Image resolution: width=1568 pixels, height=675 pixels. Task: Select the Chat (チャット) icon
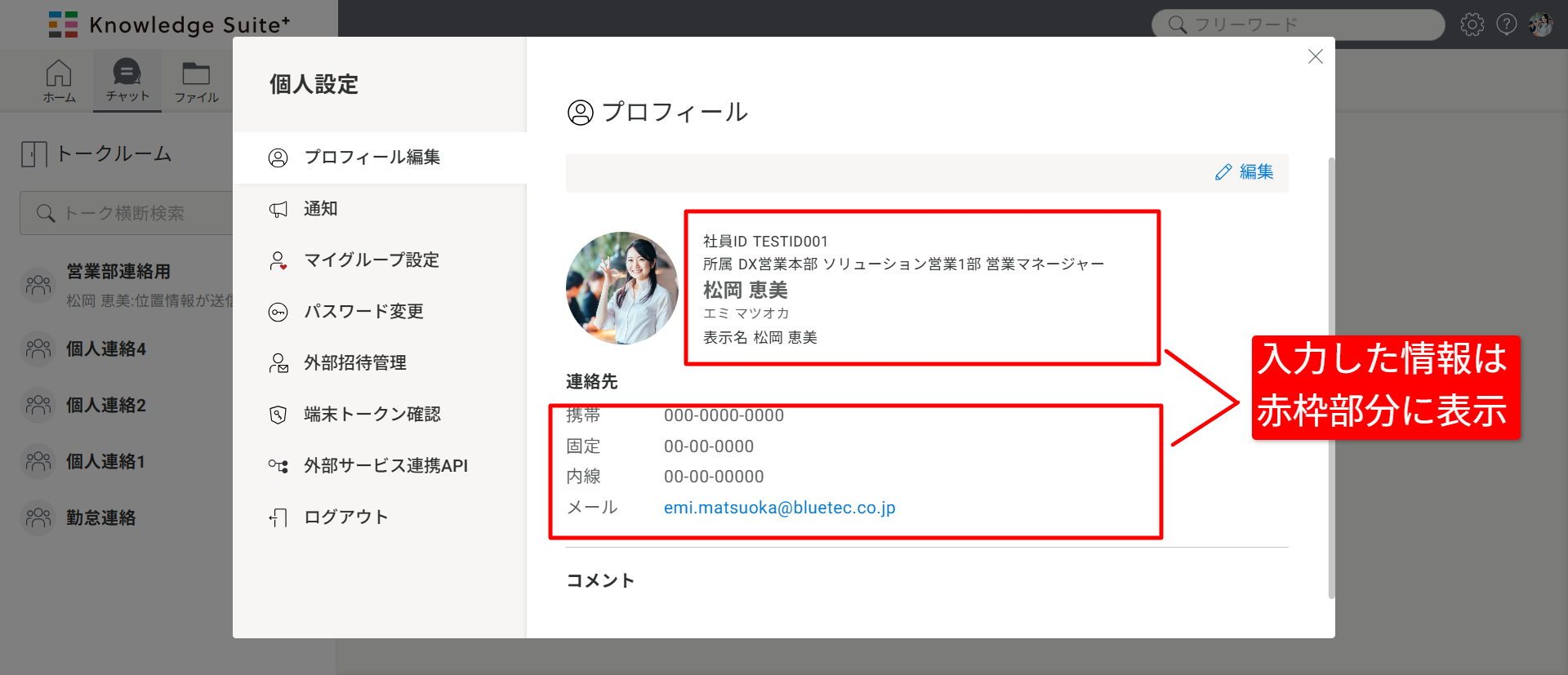click(x=127, y=81)
